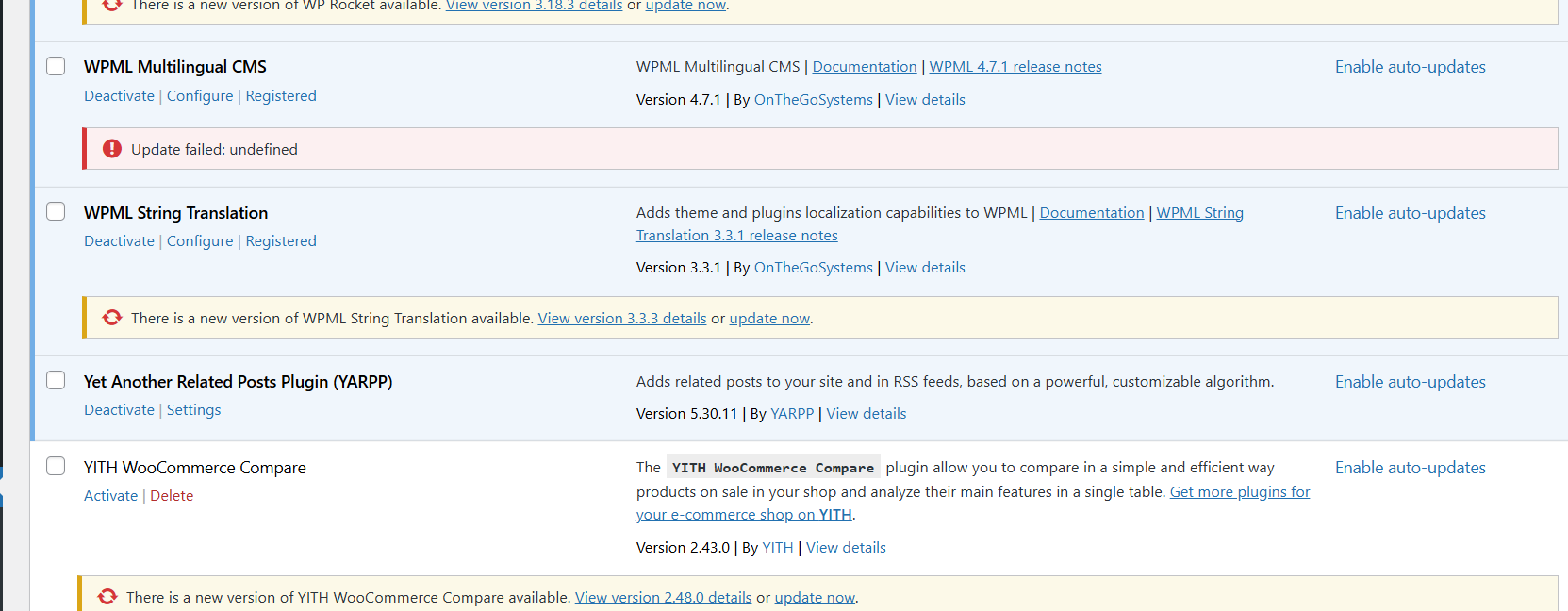Open the YARPP author link

792,414
